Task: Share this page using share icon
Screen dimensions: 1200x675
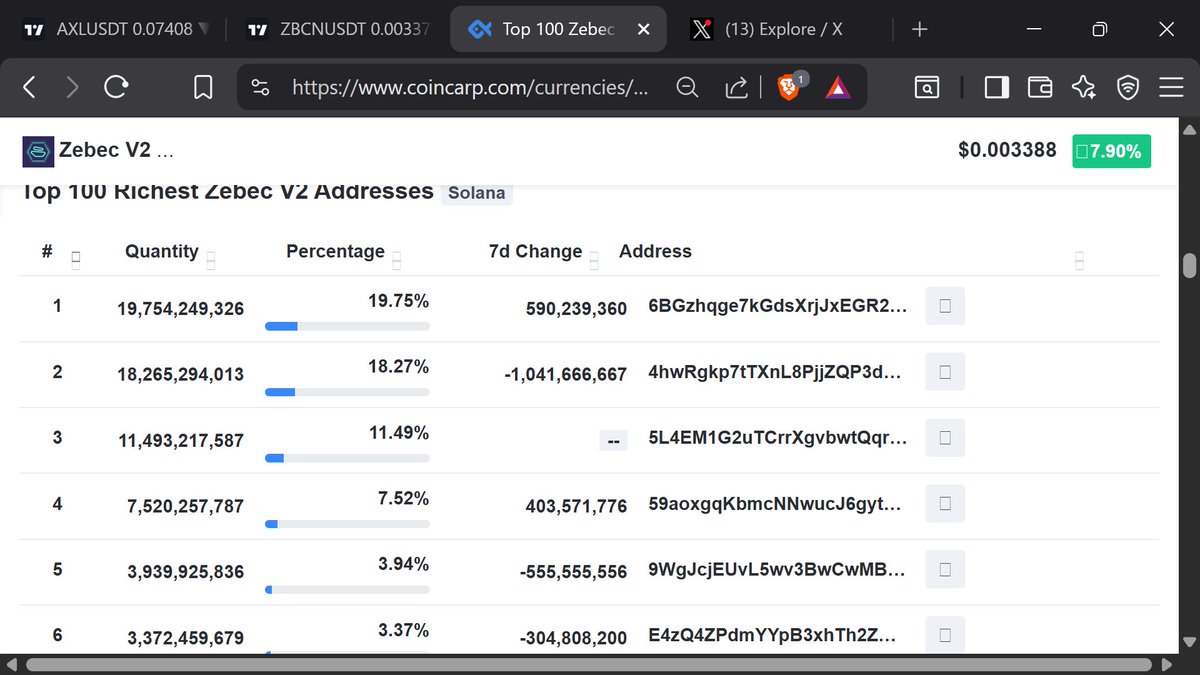Action: pos(737,88)
